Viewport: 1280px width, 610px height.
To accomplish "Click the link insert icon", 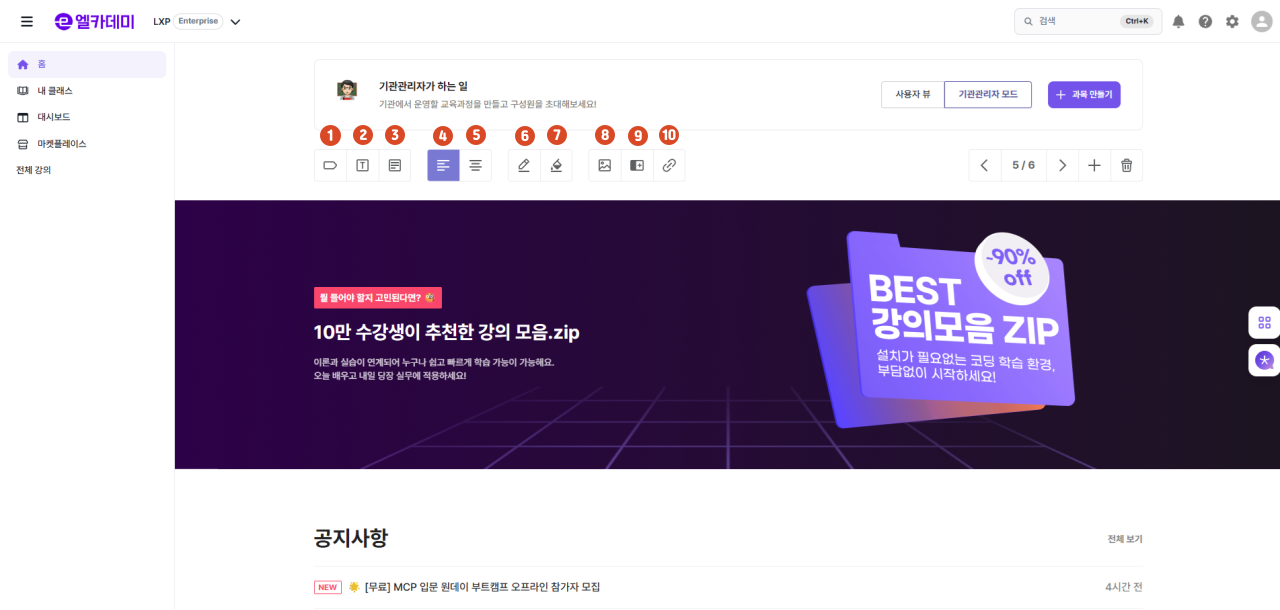I will coord(669,165).
